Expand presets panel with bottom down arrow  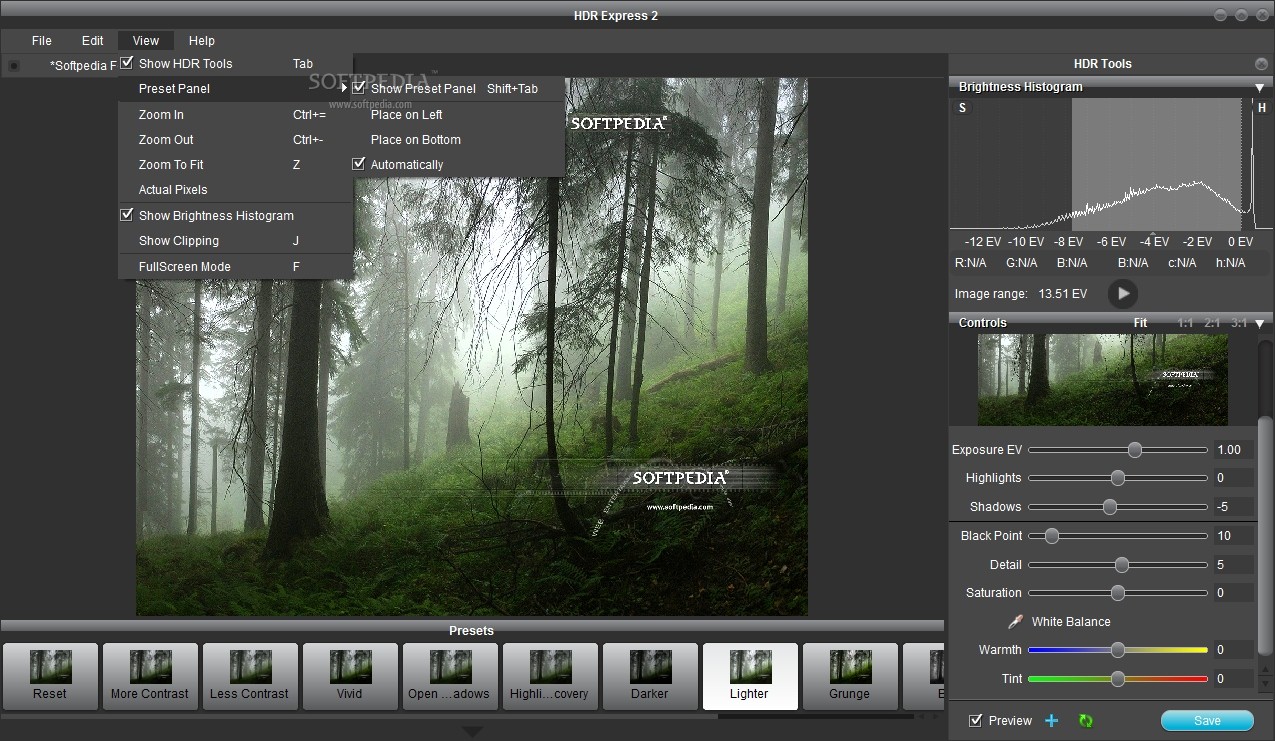tap(472, 731)
